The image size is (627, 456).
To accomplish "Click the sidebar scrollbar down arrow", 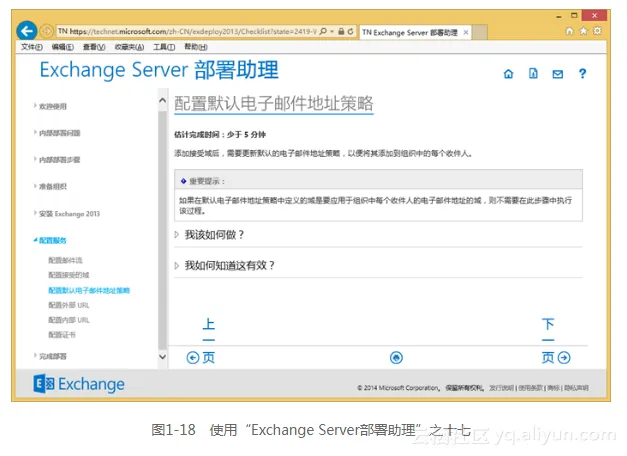I will click(163, 356).
